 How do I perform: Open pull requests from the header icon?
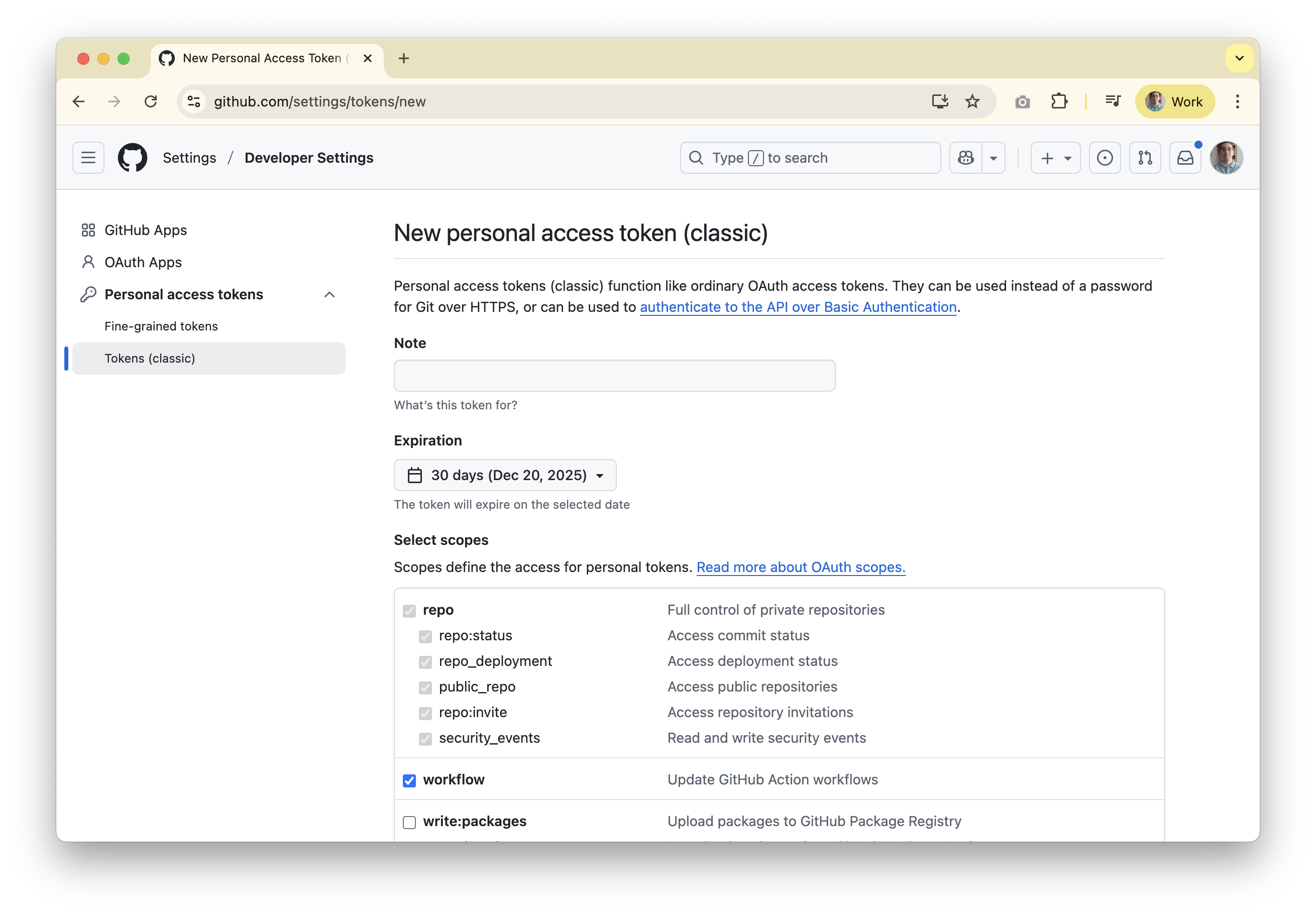1145,158
